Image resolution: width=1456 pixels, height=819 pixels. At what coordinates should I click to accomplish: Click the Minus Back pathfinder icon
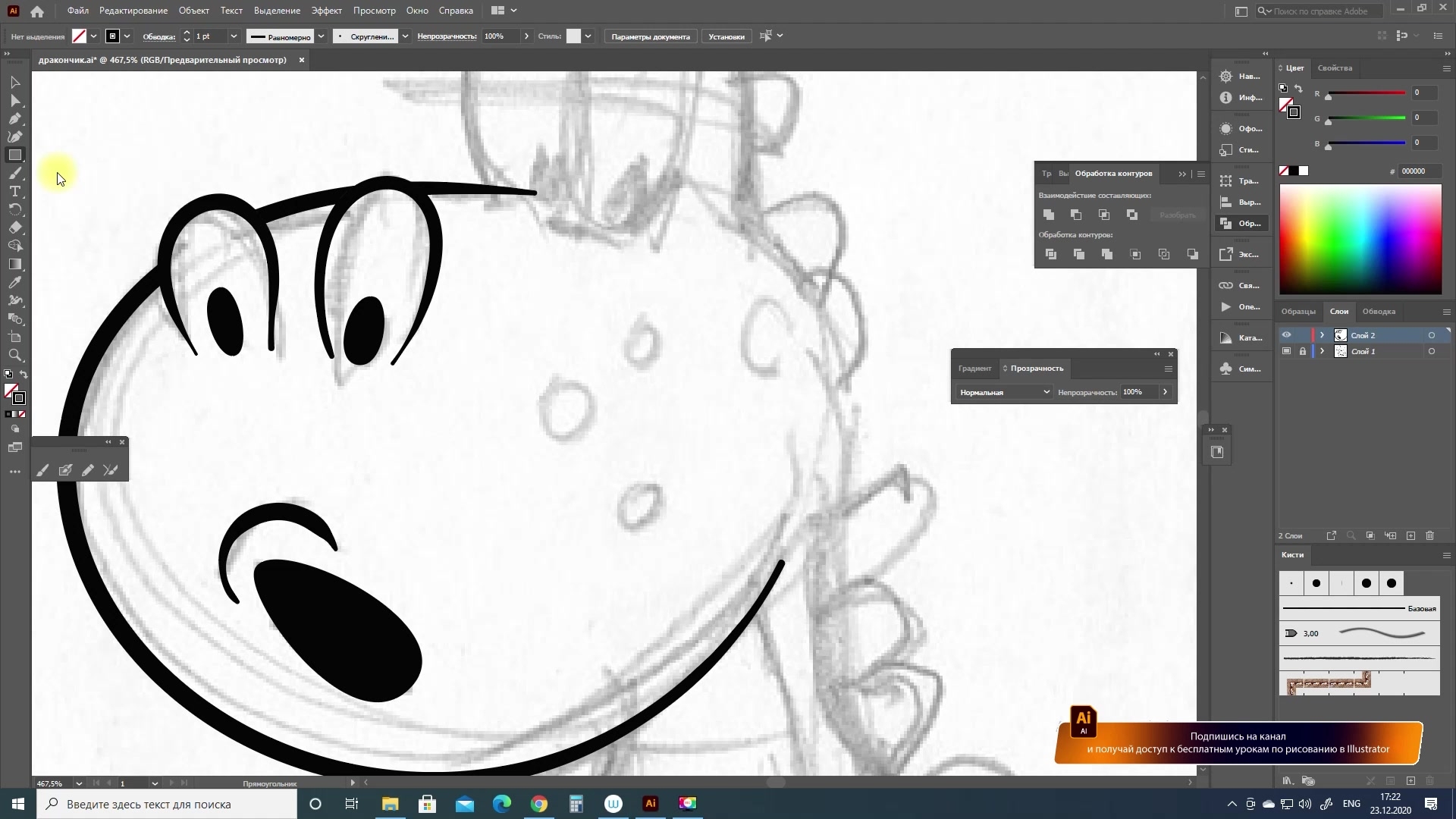click(x=1193, y=254)
